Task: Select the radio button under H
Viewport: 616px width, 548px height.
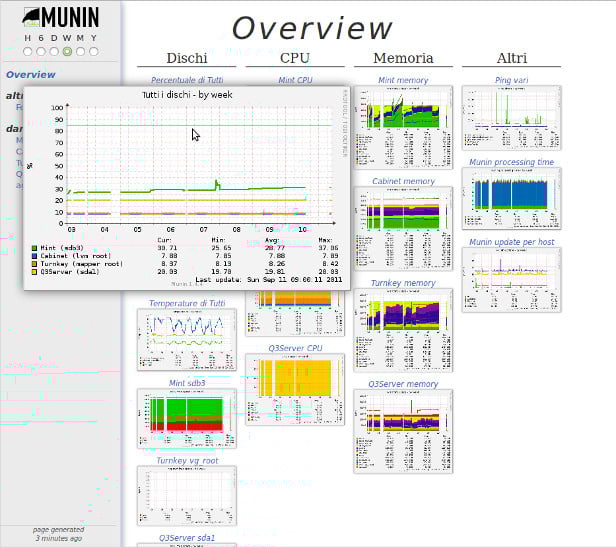Action: (28, 51)
